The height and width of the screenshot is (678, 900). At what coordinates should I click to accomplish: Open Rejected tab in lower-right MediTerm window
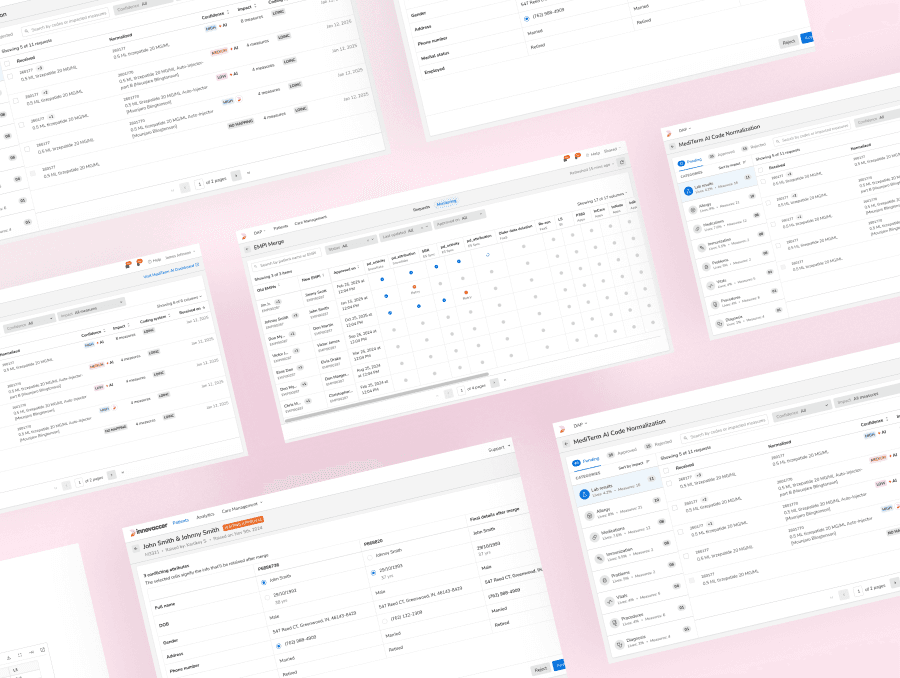point(658,444)
